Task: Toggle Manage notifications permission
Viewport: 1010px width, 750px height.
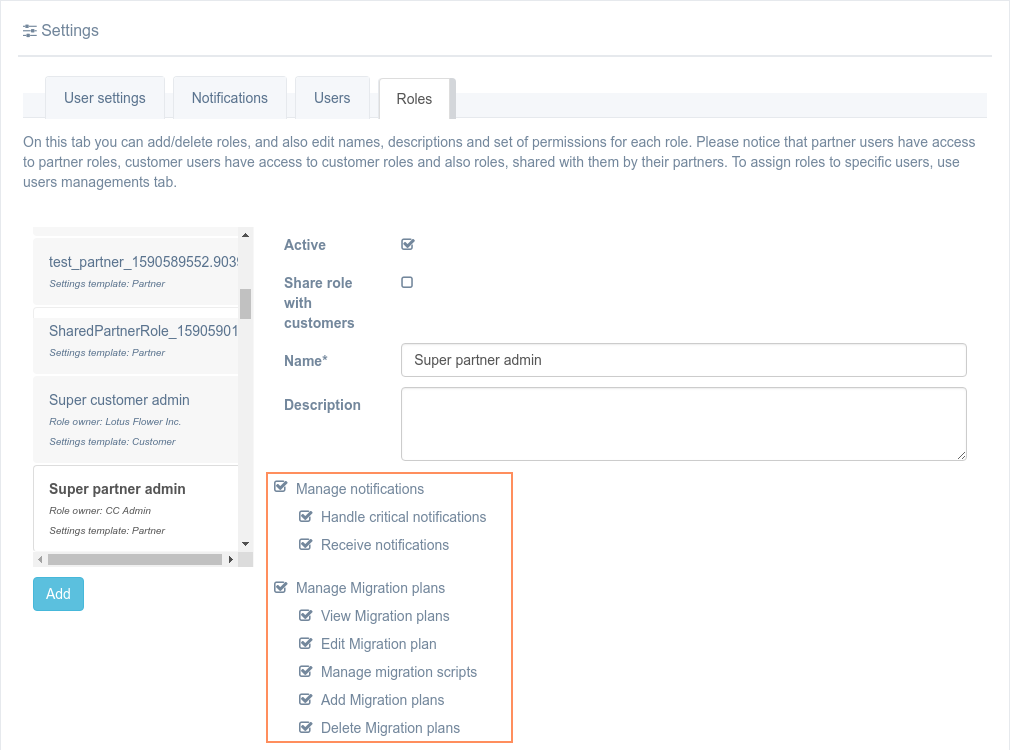Action: click(x=281, y=488)
